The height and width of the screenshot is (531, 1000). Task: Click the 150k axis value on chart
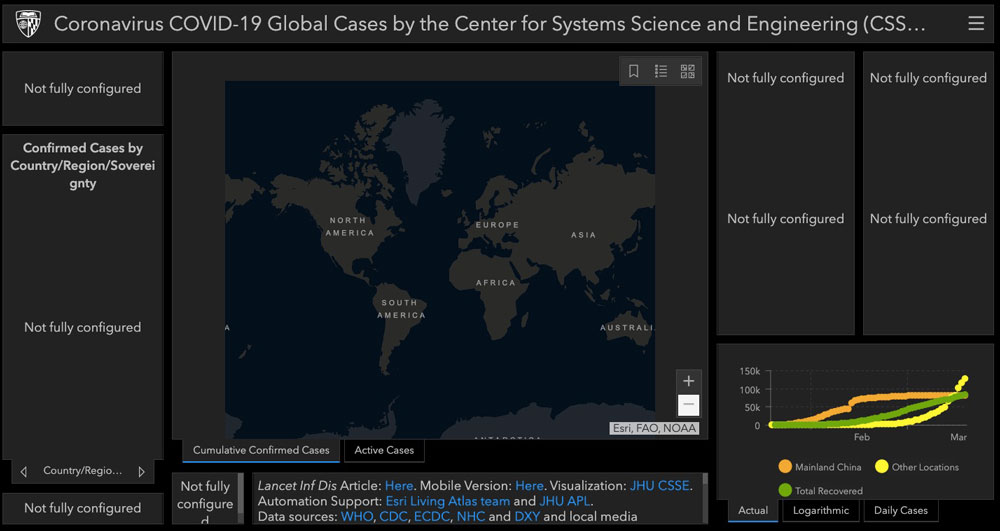749,371
